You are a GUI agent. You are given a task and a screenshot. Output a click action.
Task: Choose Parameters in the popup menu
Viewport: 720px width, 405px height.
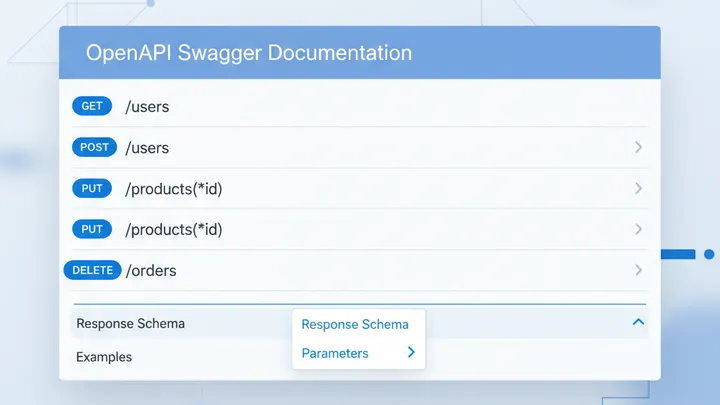pyautogui.click(x=335, y=353)
